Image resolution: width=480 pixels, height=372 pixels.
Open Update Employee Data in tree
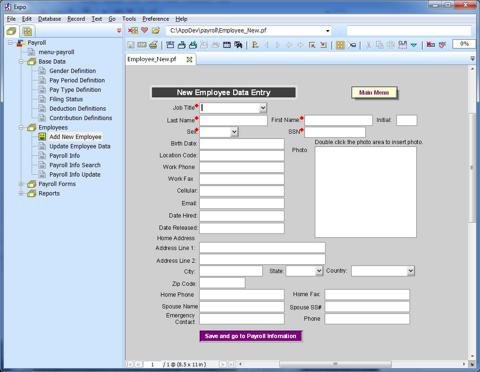click(x=80, y=146)
